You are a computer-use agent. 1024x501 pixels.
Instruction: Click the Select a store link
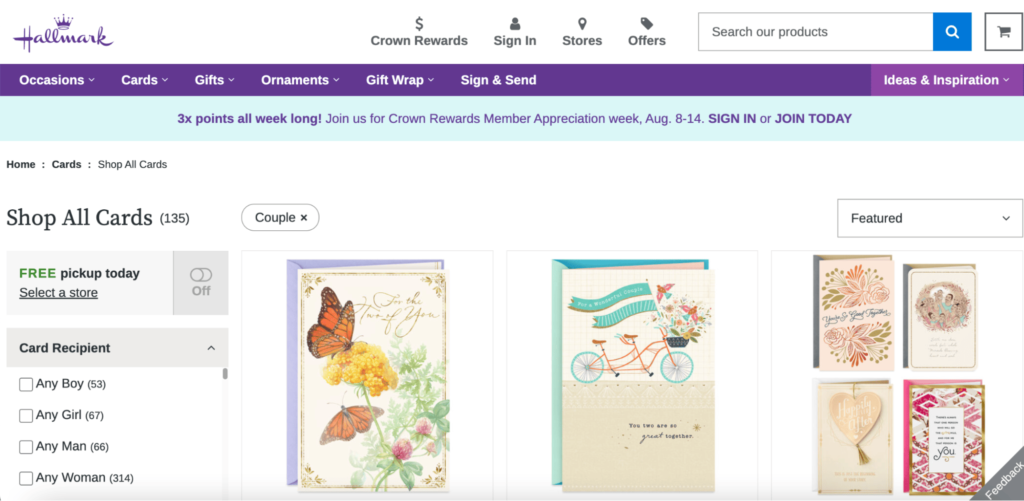coord(58,292)
